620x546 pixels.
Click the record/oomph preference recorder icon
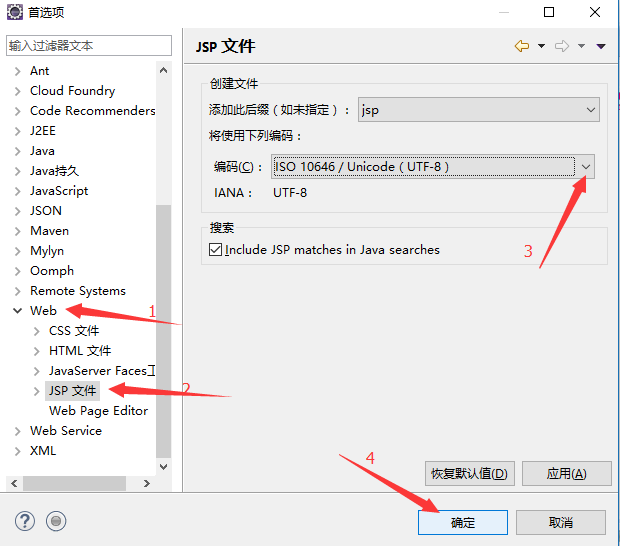[x=56, y=521]
